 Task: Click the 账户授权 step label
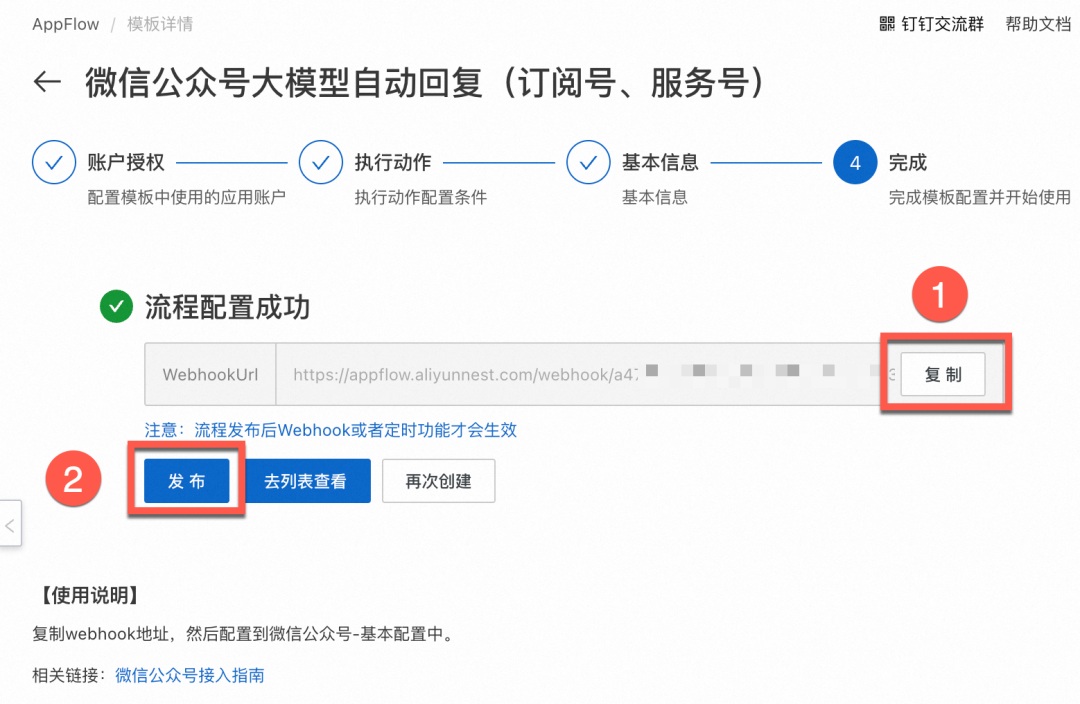[x=125, y=163]
